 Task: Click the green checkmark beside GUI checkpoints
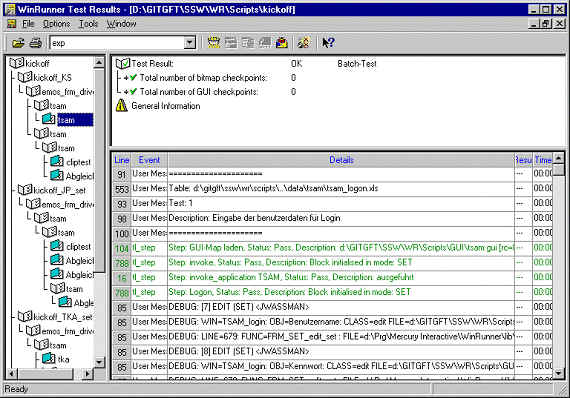pos(133,92)
